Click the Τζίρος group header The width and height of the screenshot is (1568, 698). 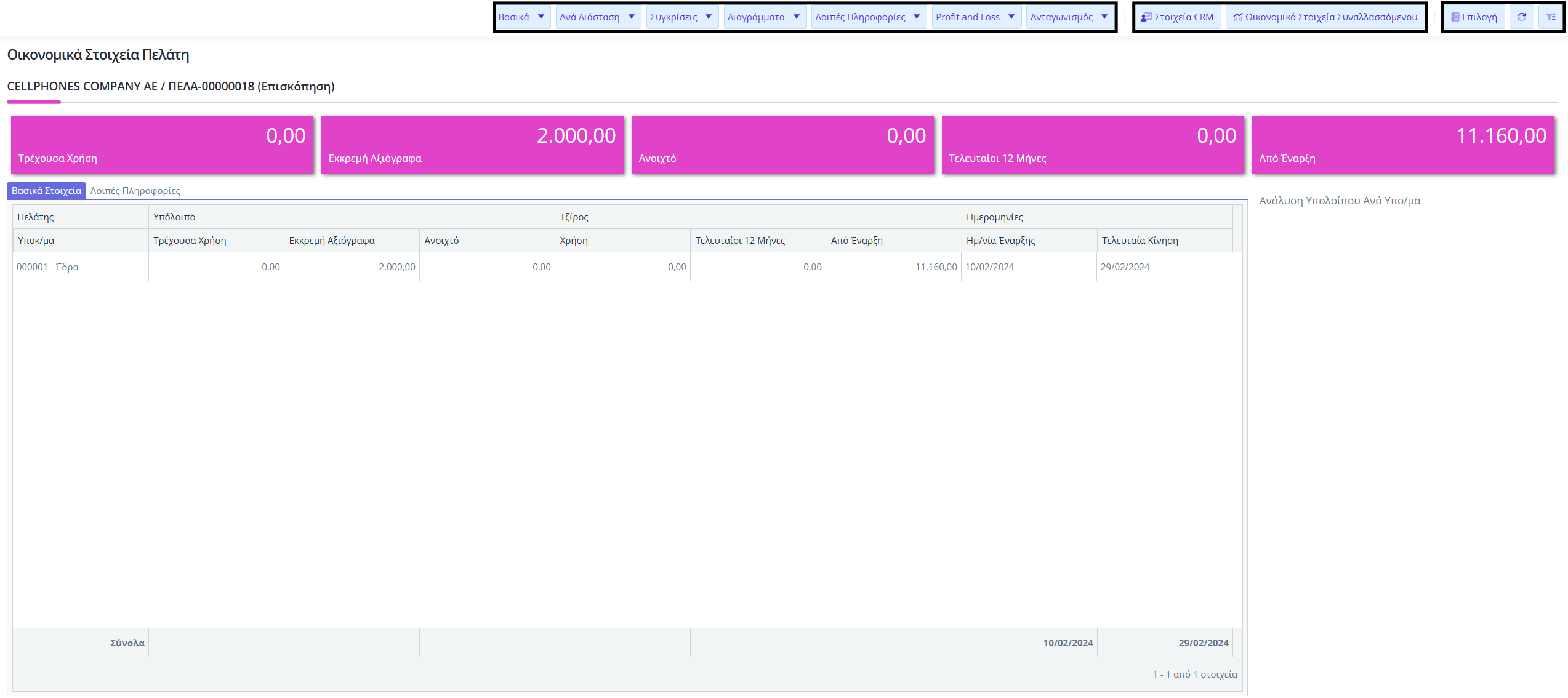(758, 217)
